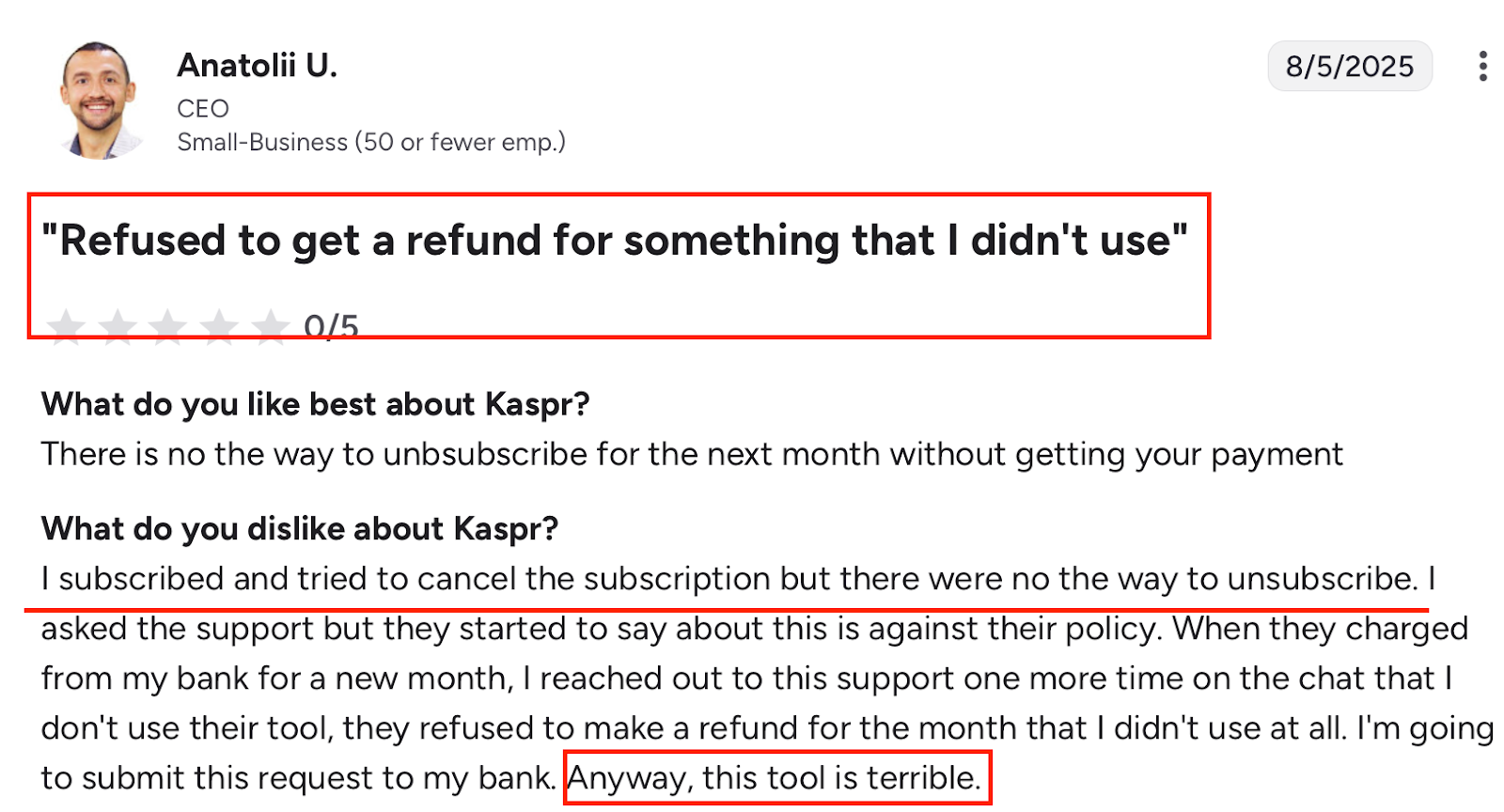Image resolution: width=1504 pixels, height=812 pixels.
Task: Click the Small-Business company size label
Action: click(371, 142)
